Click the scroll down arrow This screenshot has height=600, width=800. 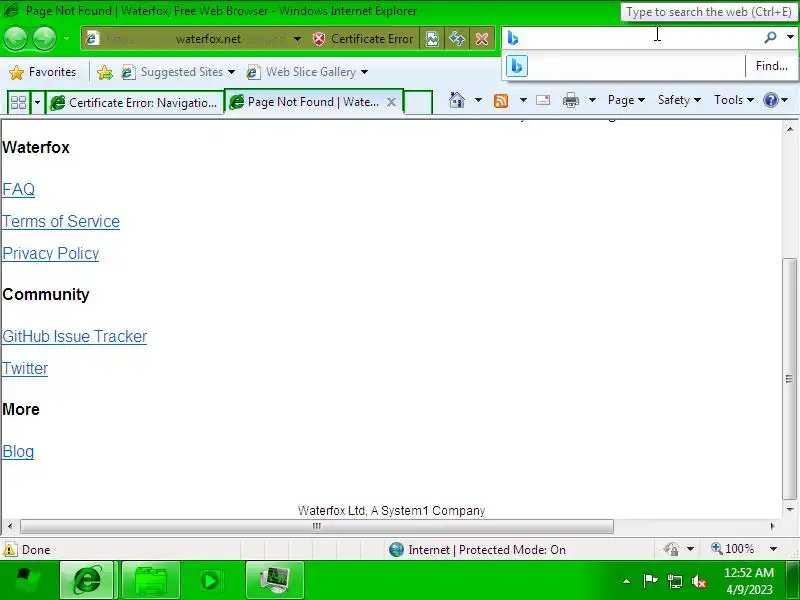pos(790,509)
